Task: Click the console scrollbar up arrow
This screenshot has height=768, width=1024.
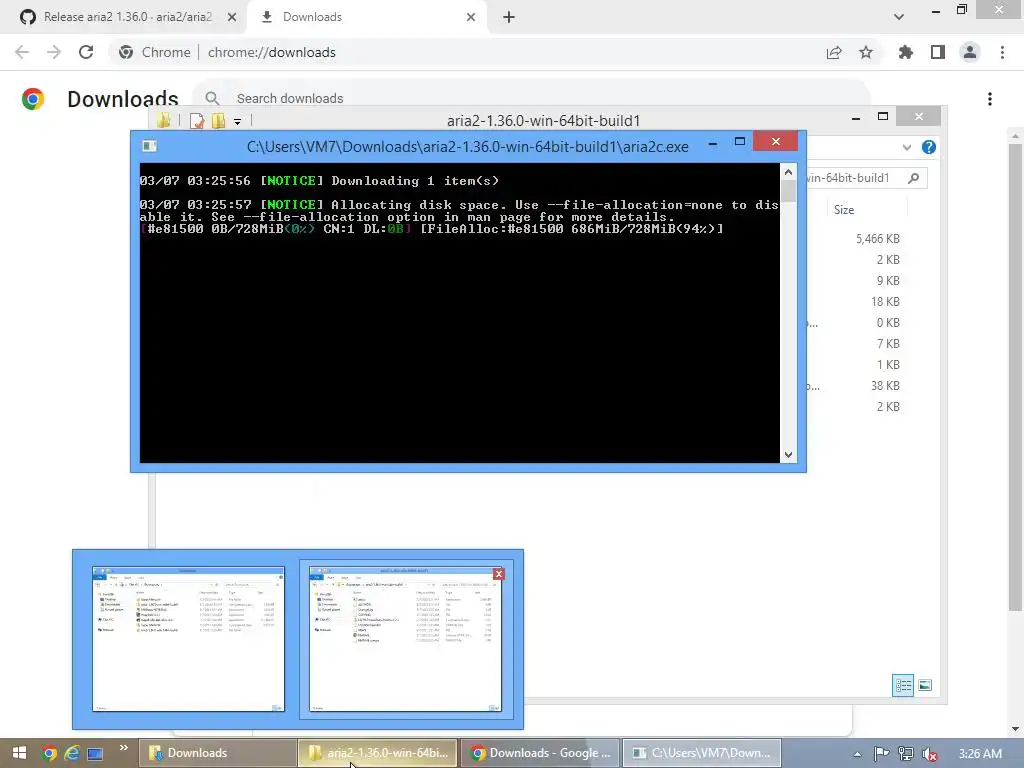Action: tap(788, 172)
